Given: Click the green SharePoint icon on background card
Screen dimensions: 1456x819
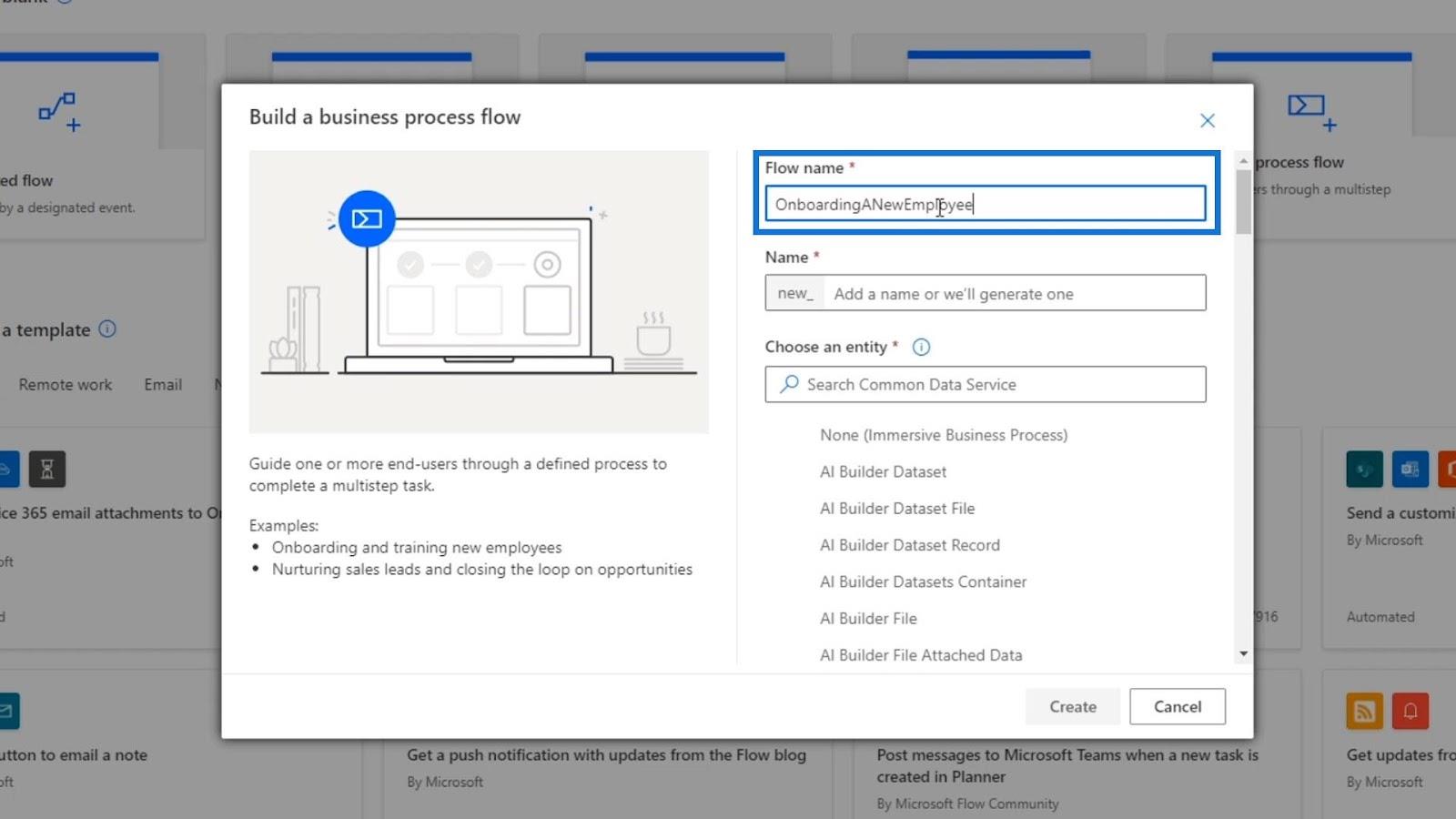Looking at the screenshot, I should coord(1364,469).
